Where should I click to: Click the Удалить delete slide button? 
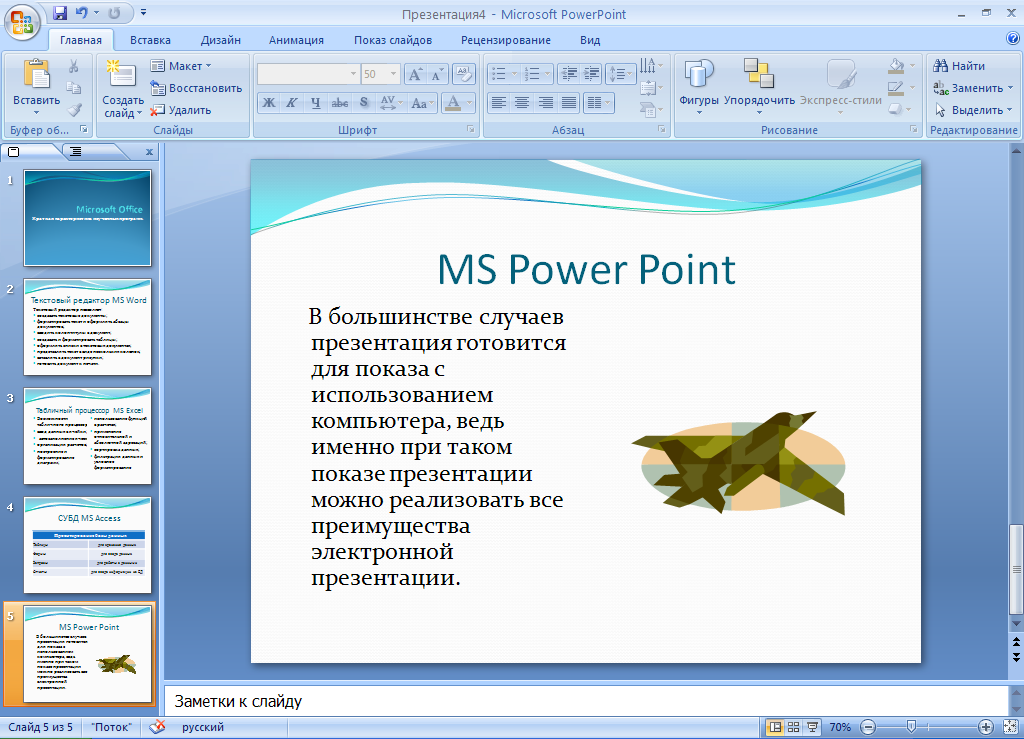[181, 110]
